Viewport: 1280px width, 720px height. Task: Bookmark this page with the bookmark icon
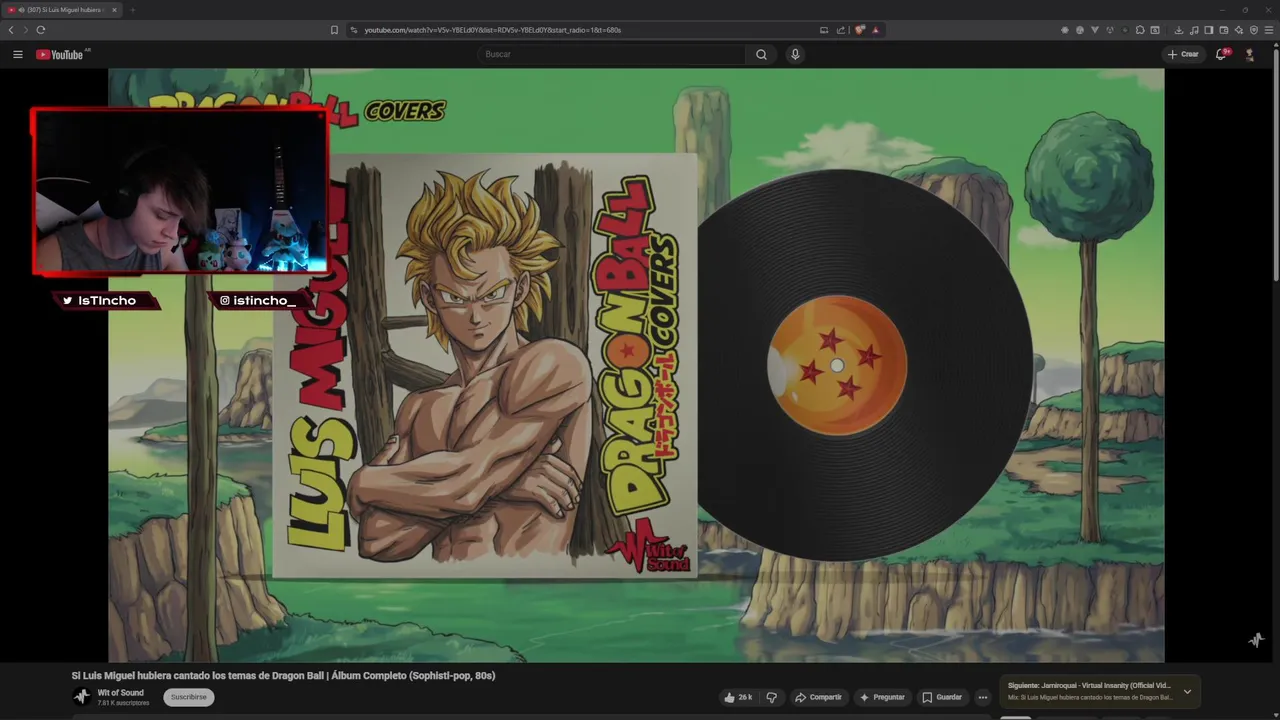click(334, 30)
